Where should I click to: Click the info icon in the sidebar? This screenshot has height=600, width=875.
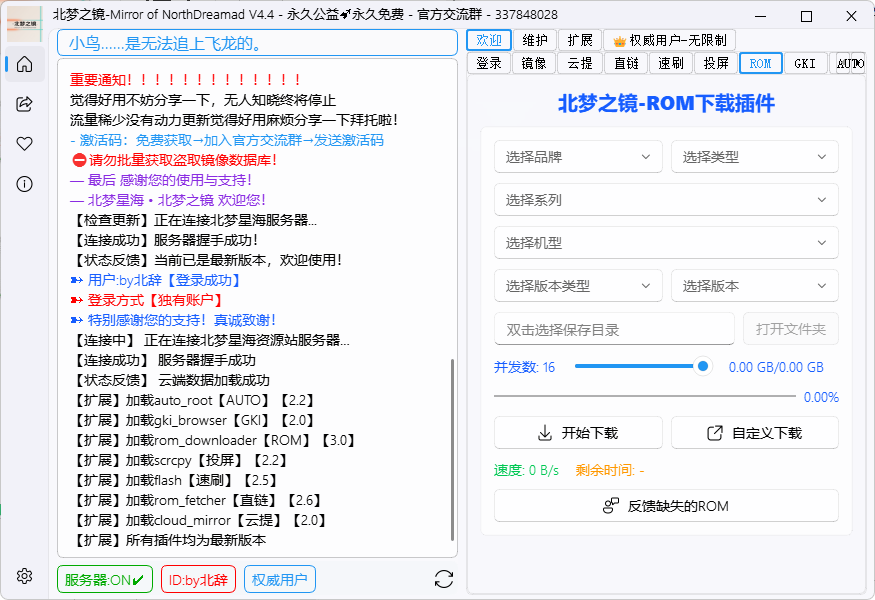pyautogui.click(x=23, y=182)
